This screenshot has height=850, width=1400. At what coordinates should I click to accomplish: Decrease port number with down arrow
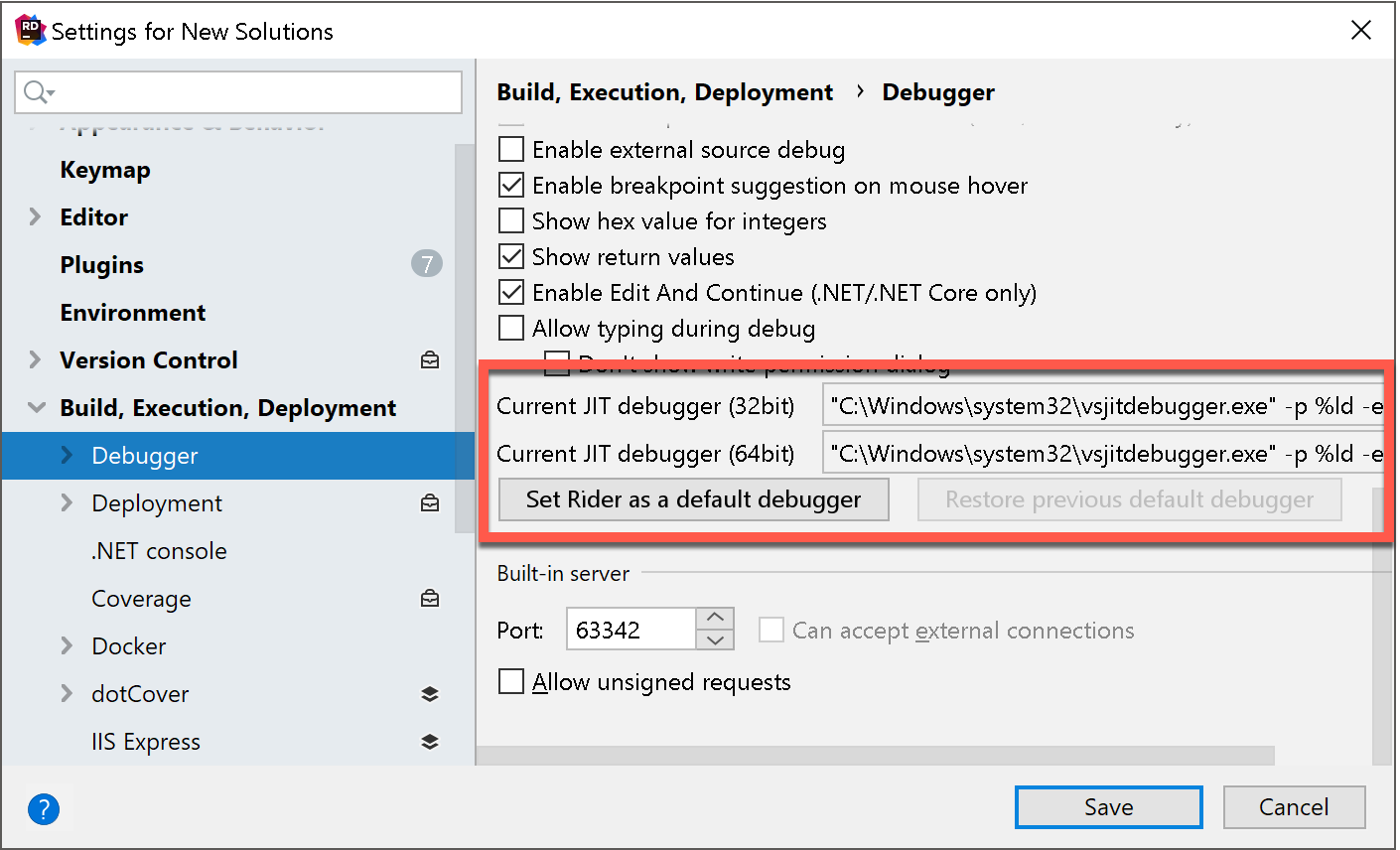[715, 640]
